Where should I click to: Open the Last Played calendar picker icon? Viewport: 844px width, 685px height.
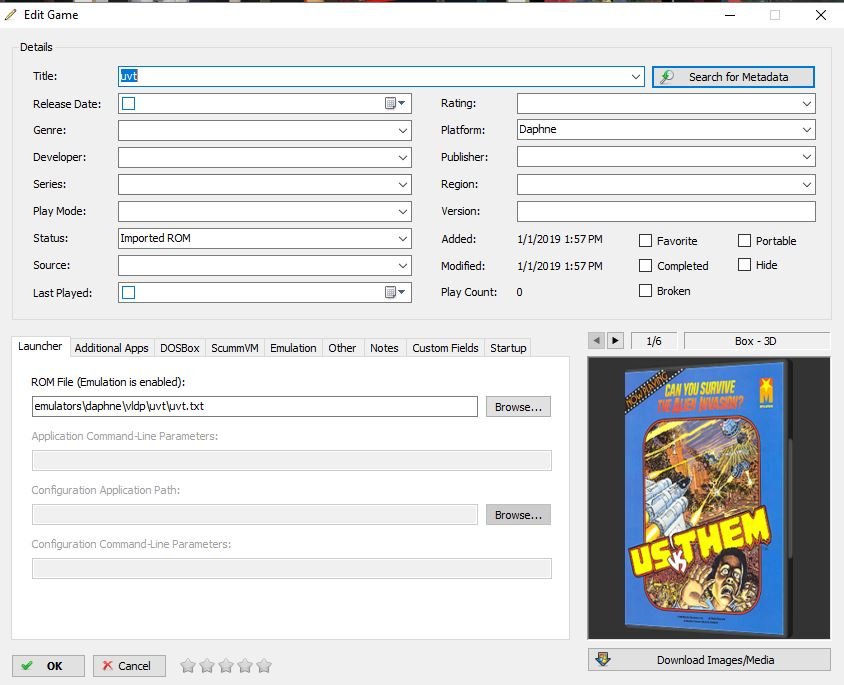pos(395,292)
